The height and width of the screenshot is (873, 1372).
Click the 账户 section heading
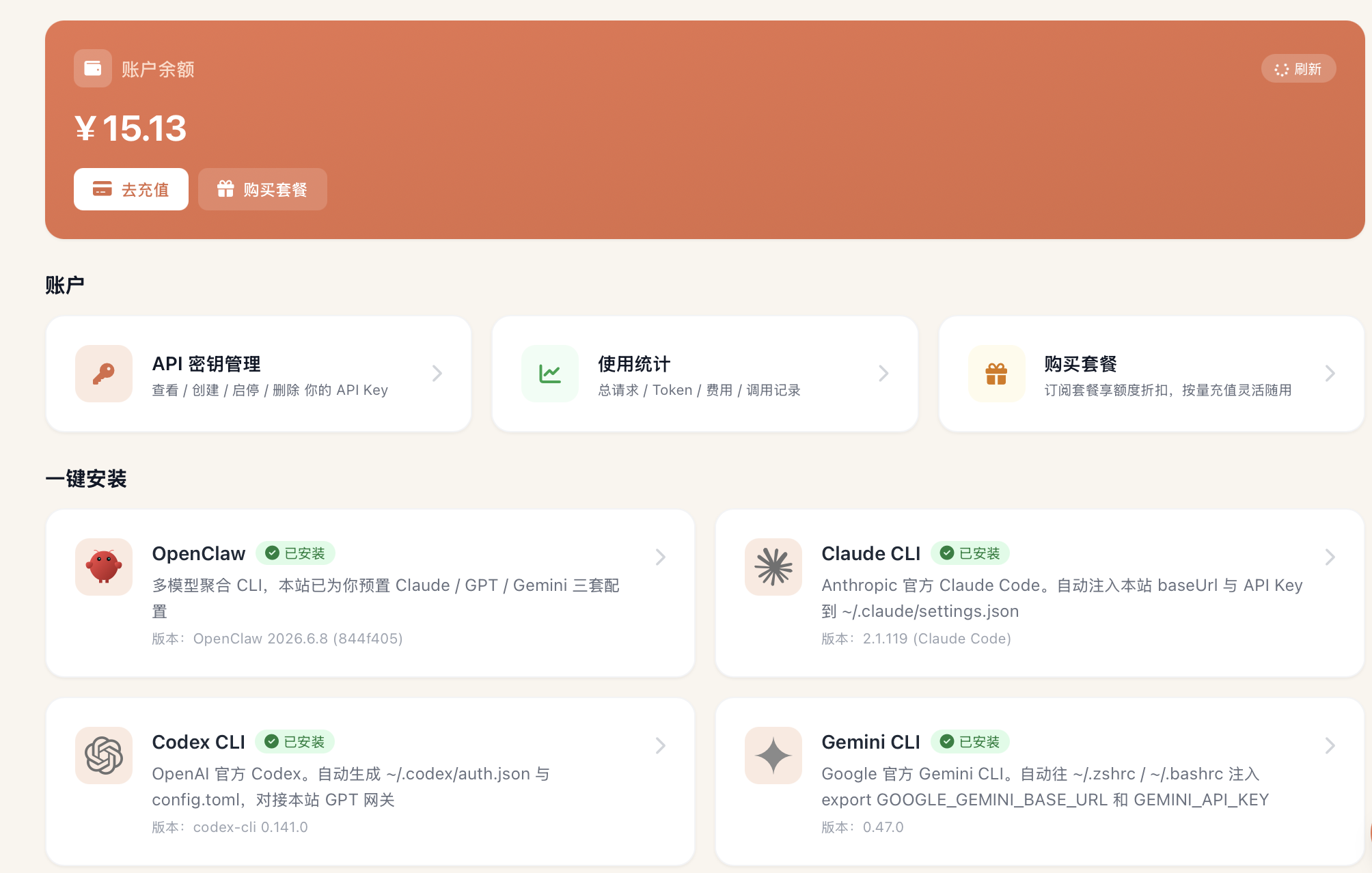(x=65, y=285)
